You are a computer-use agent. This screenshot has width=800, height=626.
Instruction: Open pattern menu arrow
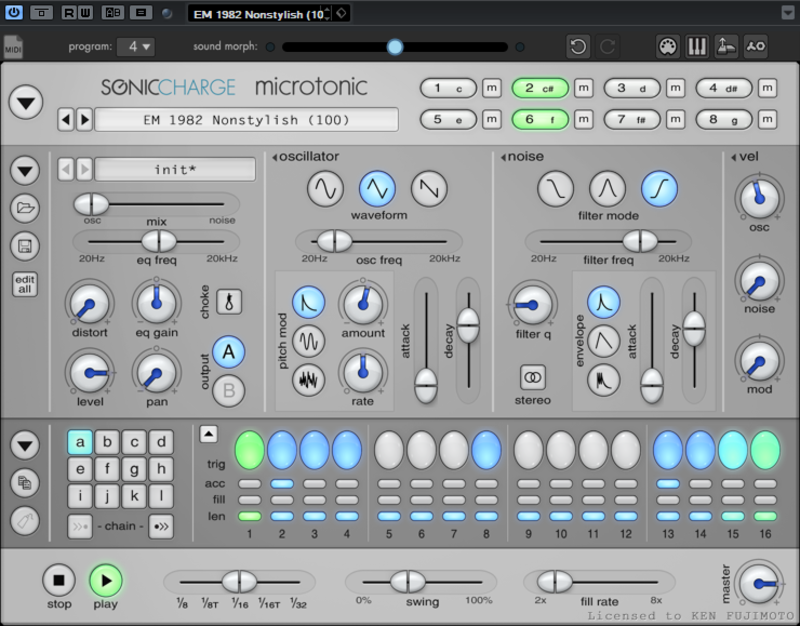coord(25,445)
